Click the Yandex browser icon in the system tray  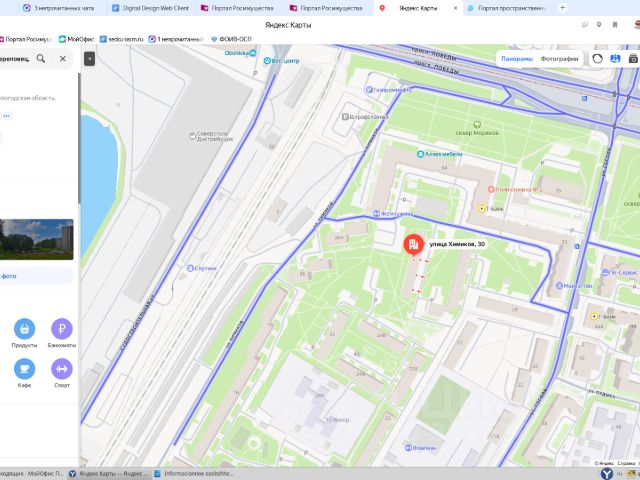coord(607,473)
